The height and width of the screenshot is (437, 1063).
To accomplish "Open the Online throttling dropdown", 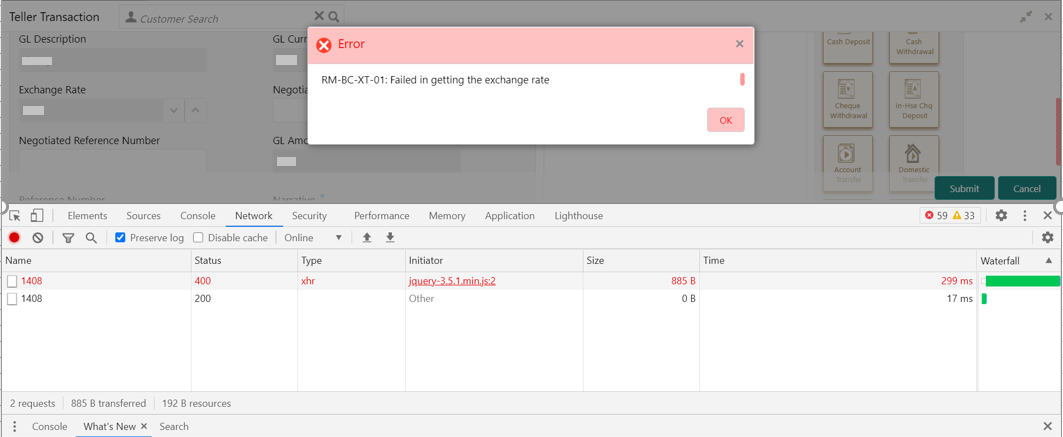I will point(313,238).
